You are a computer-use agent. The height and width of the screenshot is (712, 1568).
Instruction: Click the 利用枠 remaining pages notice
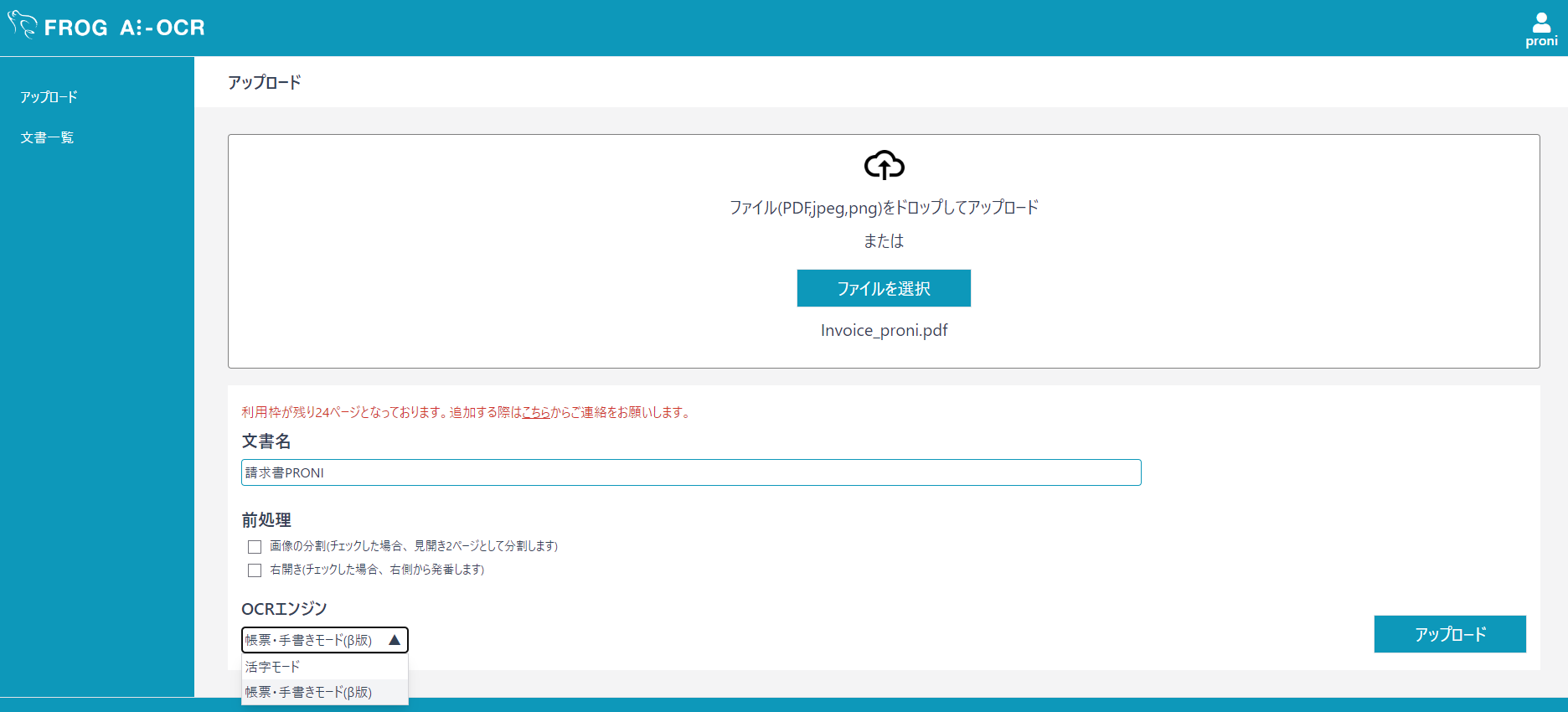tap(466, 412)
